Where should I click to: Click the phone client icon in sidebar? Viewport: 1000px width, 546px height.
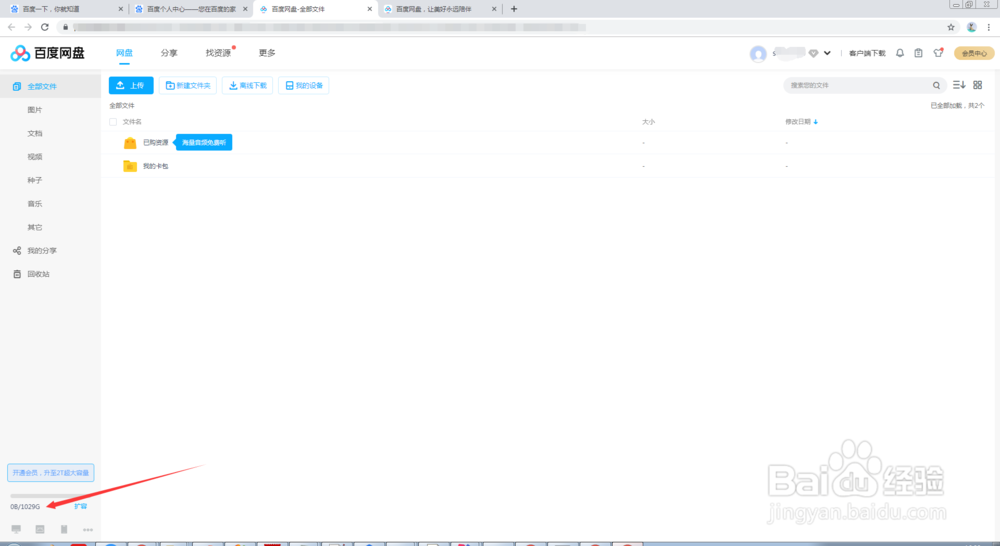(64, 529)
